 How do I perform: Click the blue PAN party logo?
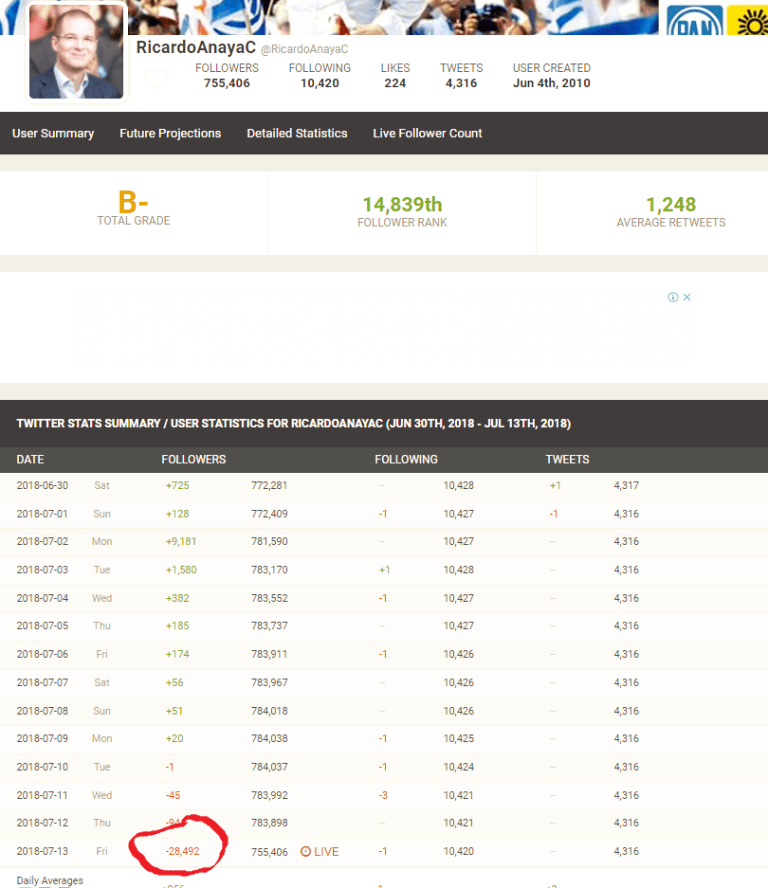(x=694, y=21)
